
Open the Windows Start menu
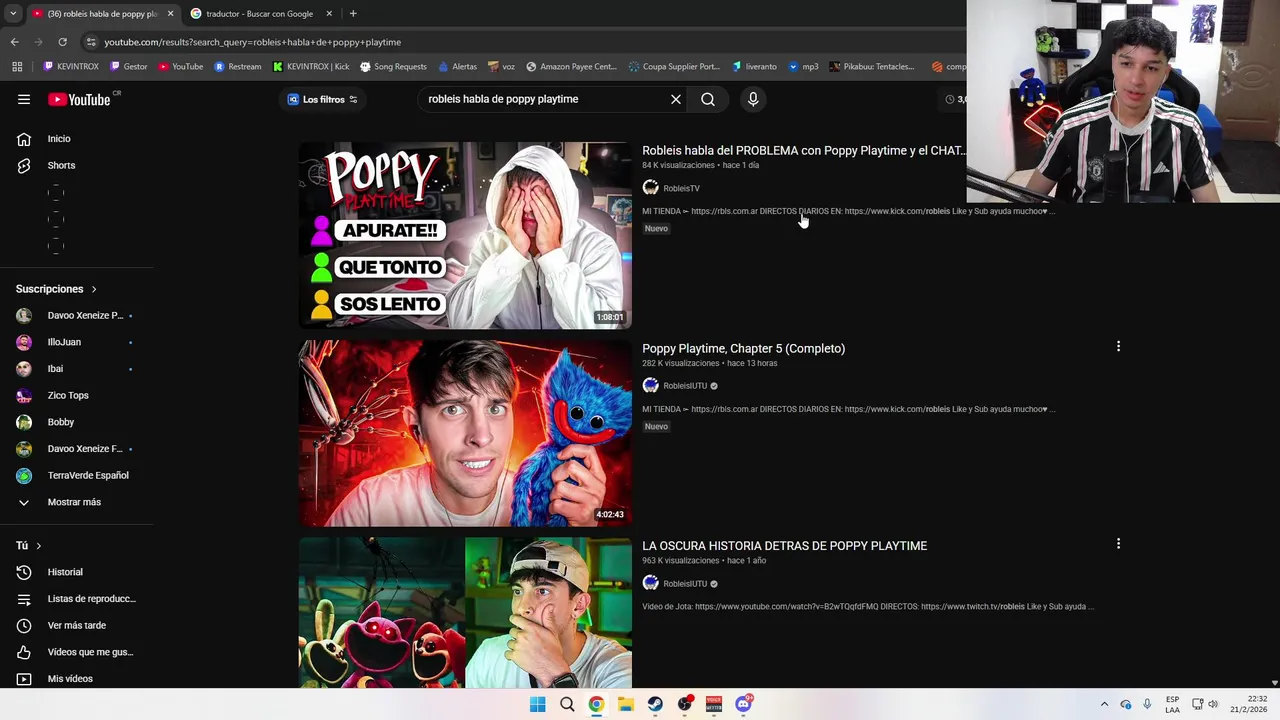[537, 704]
